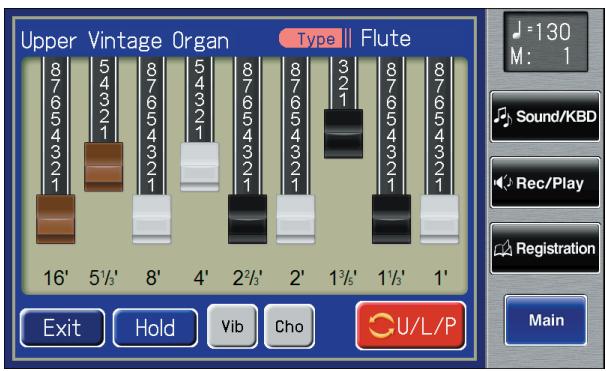Return to the Main screen
Image resolution: width=606 pixels, height=371 pixels.
[x=546, y=320]
